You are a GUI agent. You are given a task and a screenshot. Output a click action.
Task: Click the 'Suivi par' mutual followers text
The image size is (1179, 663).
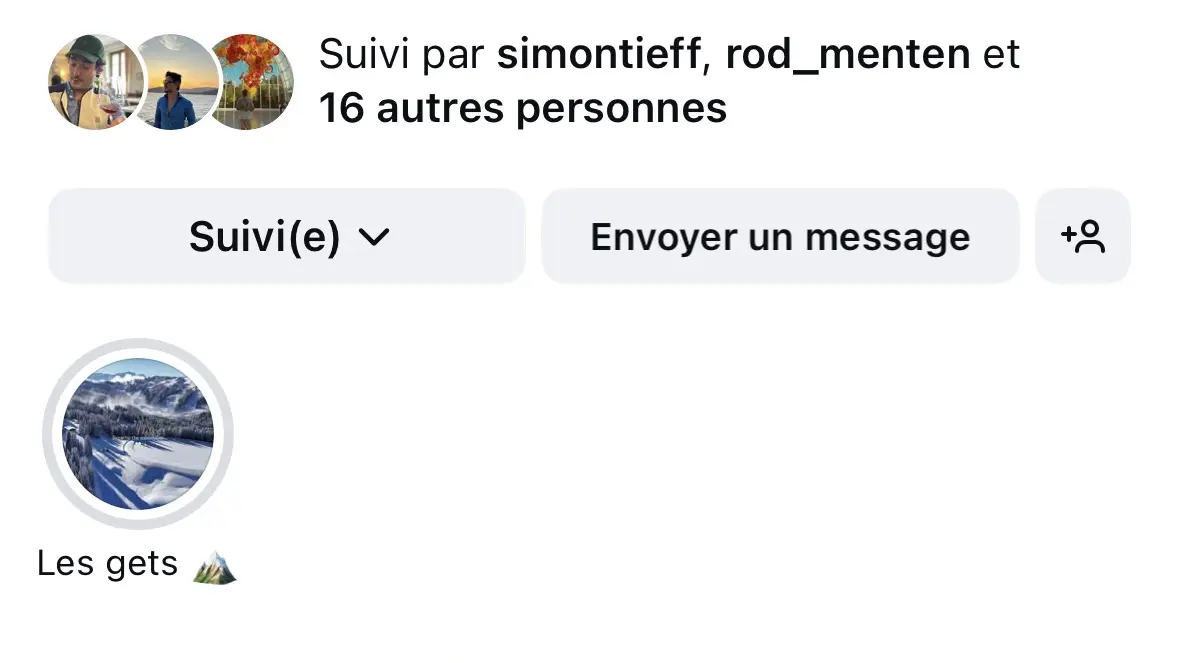(402, 55)
